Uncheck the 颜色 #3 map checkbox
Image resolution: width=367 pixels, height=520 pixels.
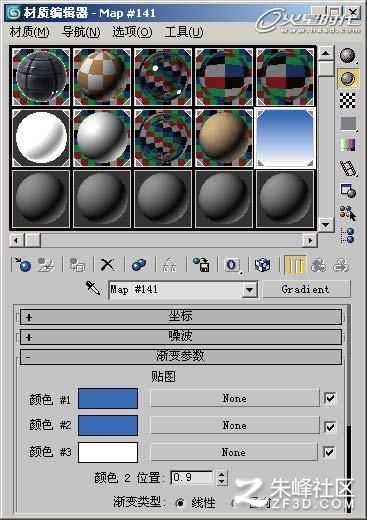pos(329,452)
